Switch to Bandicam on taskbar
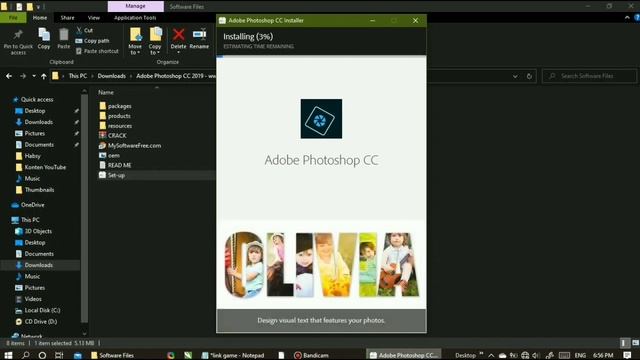The height and width of the screenshot is (360, 640). coord(311,356)
